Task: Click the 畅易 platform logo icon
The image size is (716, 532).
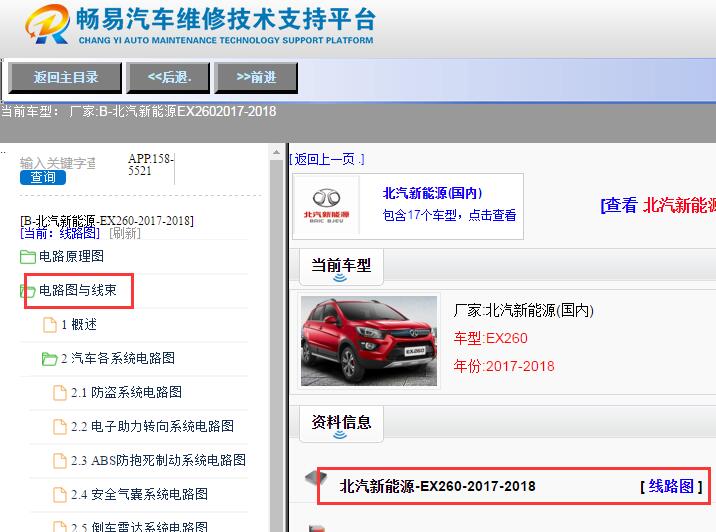Action: point(47,24)
